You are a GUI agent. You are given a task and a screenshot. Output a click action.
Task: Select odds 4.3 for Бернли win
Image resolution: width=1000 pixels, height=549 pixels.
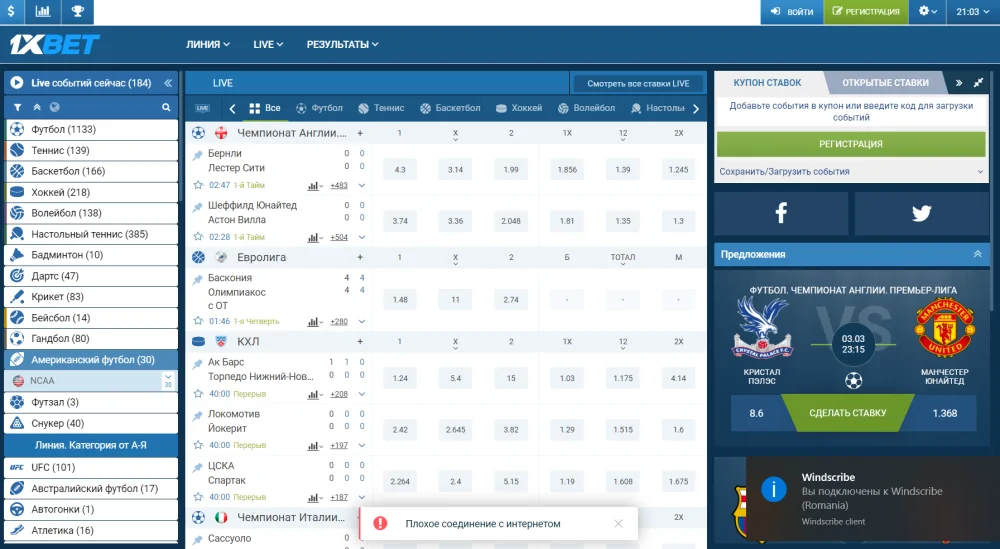(x=400, y=170)
